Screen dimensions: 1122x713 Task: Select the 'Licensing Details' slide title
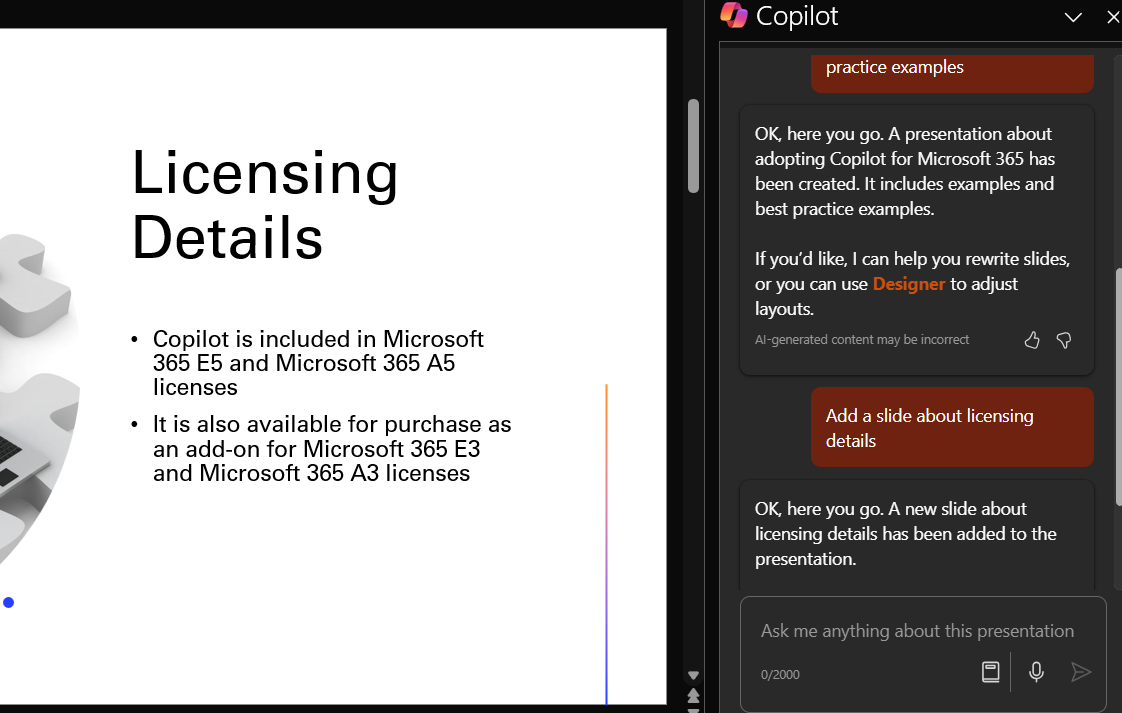tap(264, 204)
